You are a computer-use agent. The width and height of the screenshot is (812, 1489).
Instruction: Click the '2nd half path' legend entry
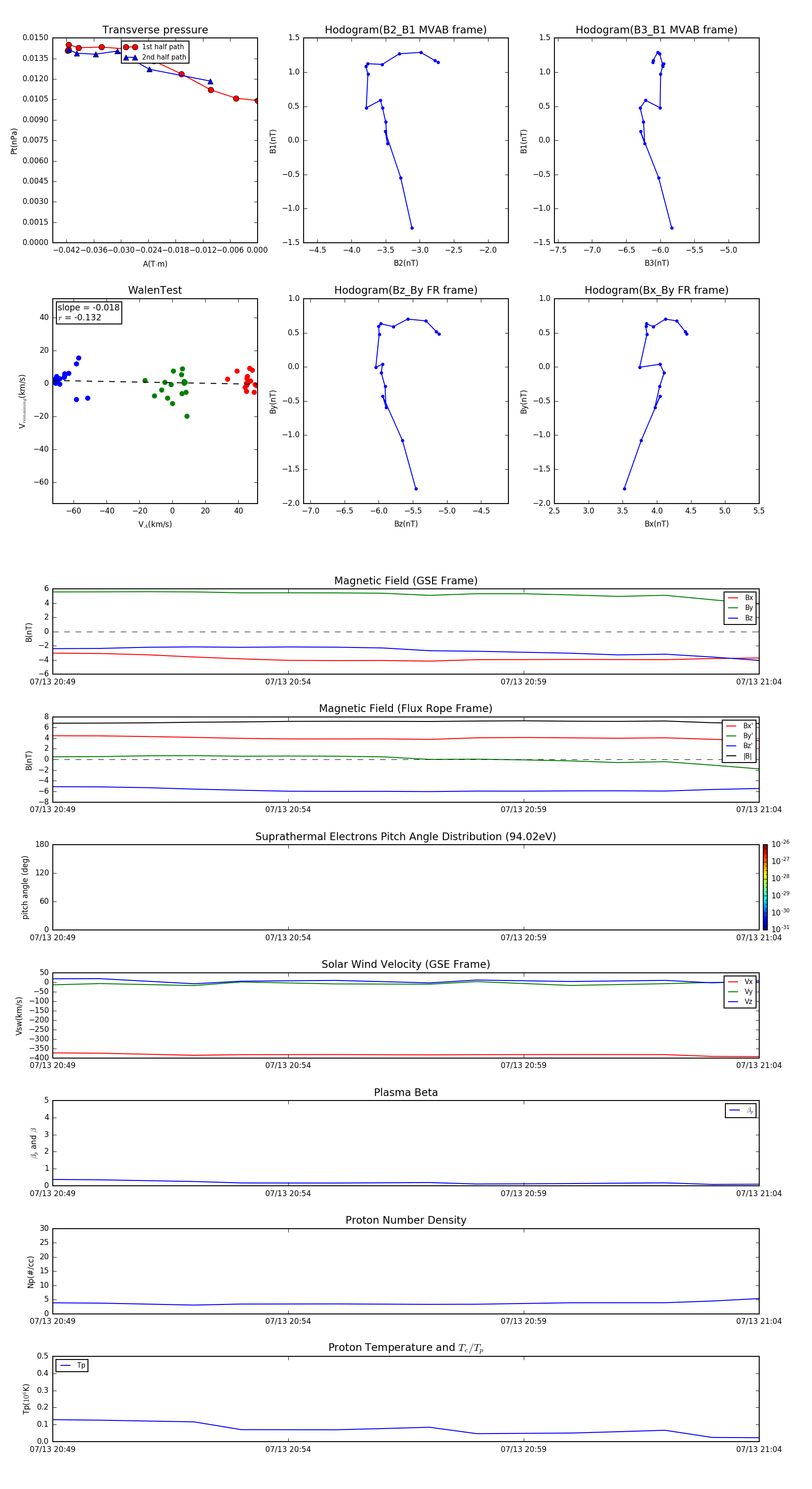pos(155,57)
